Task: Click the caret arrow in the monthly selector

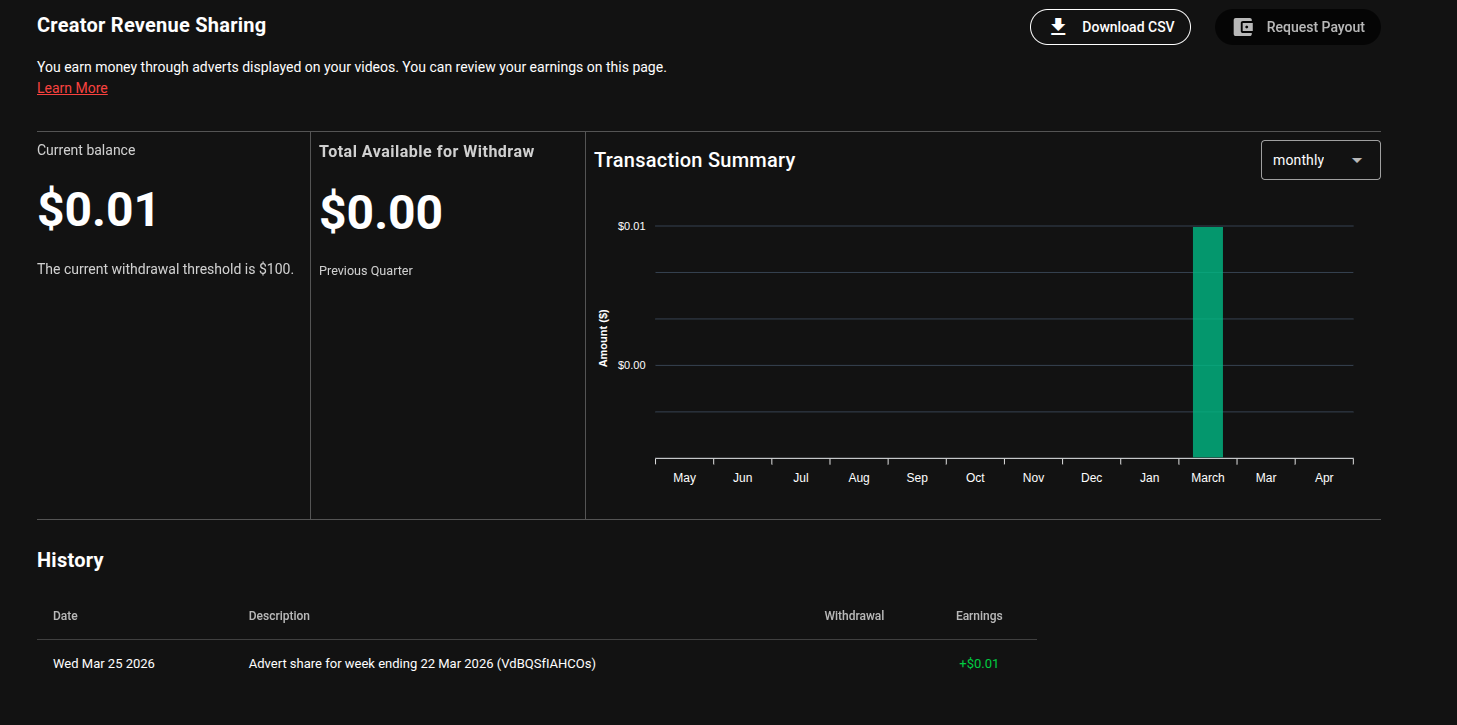Action: [x=1357, y=160]
